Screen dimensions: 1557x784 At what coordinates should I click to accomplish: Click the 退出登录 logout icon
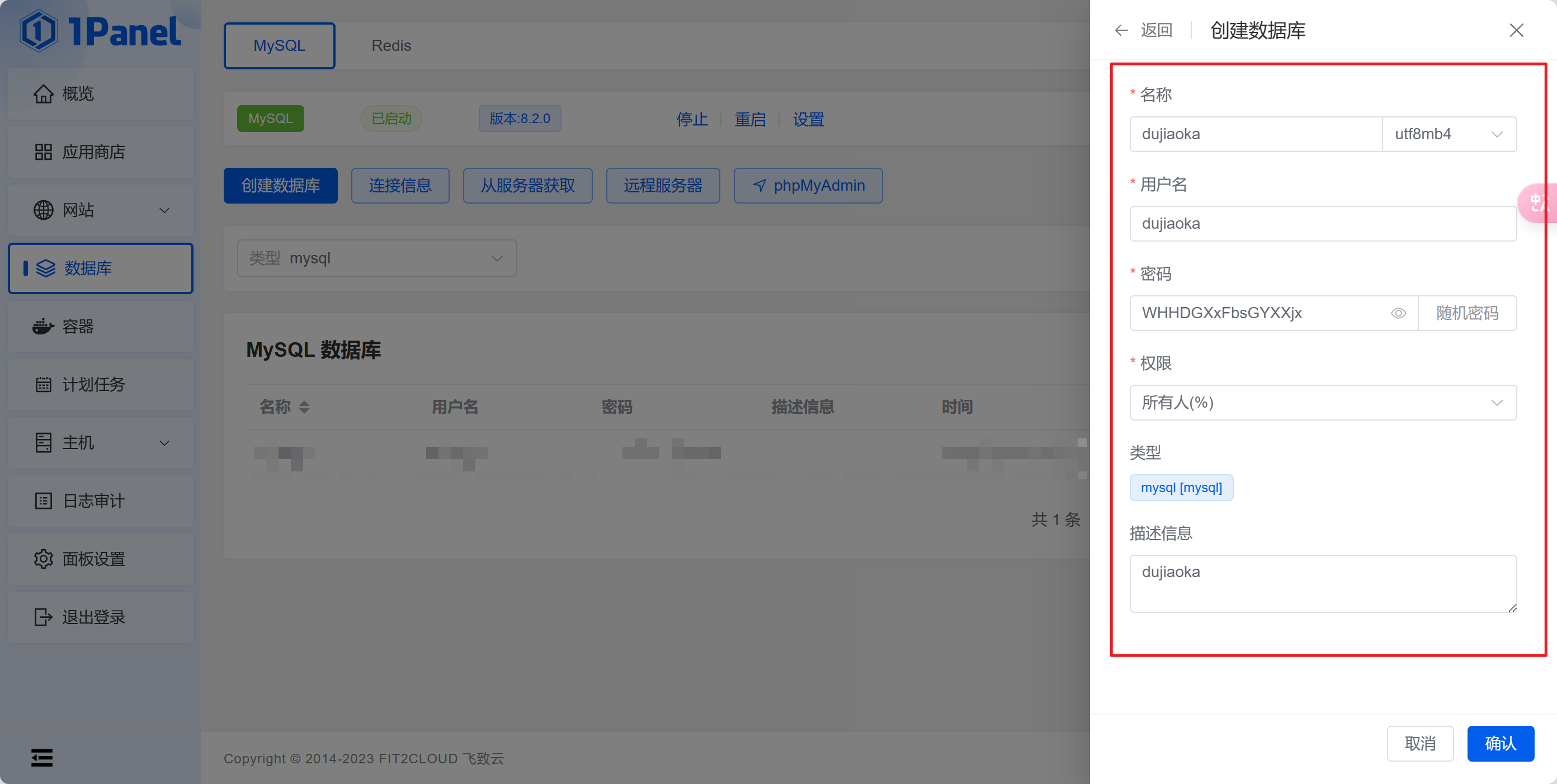point(43,617)
